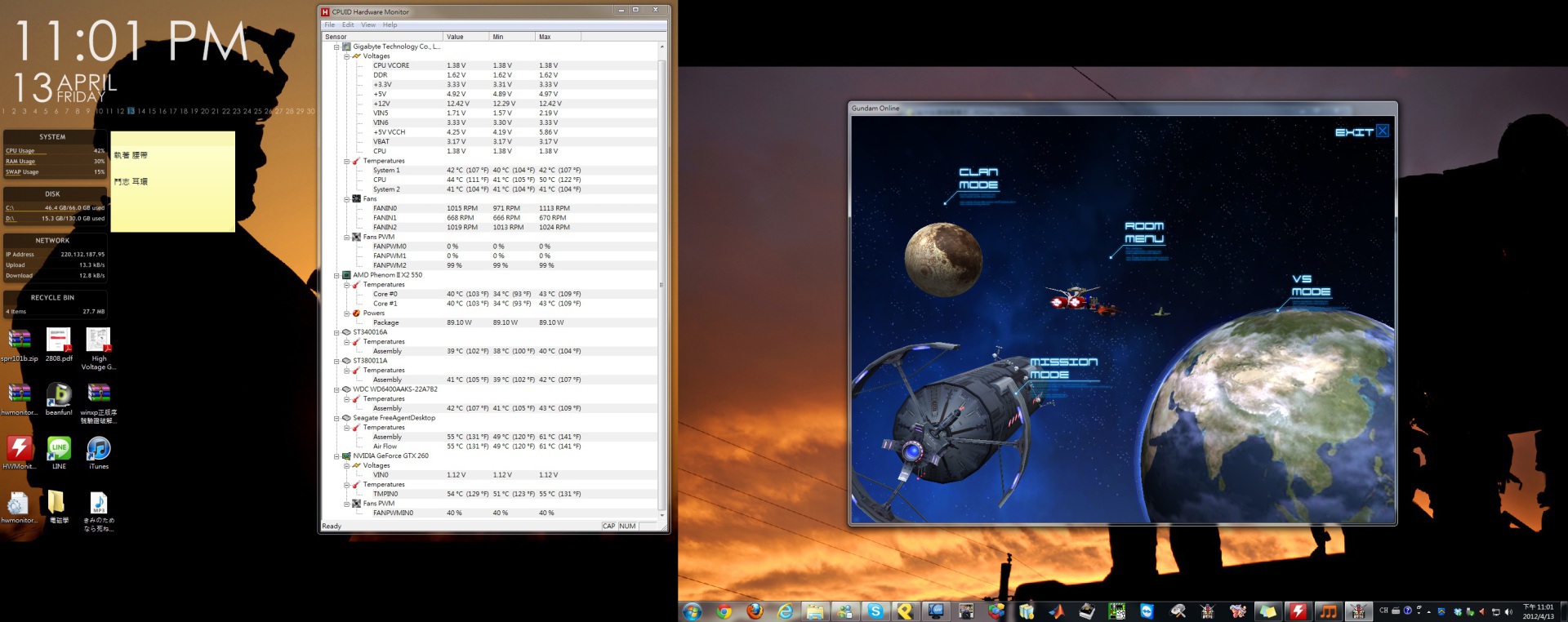The width and height of the screenshot is (1568, 622).
Task: Click the Value column header
Action: (455, 37)
